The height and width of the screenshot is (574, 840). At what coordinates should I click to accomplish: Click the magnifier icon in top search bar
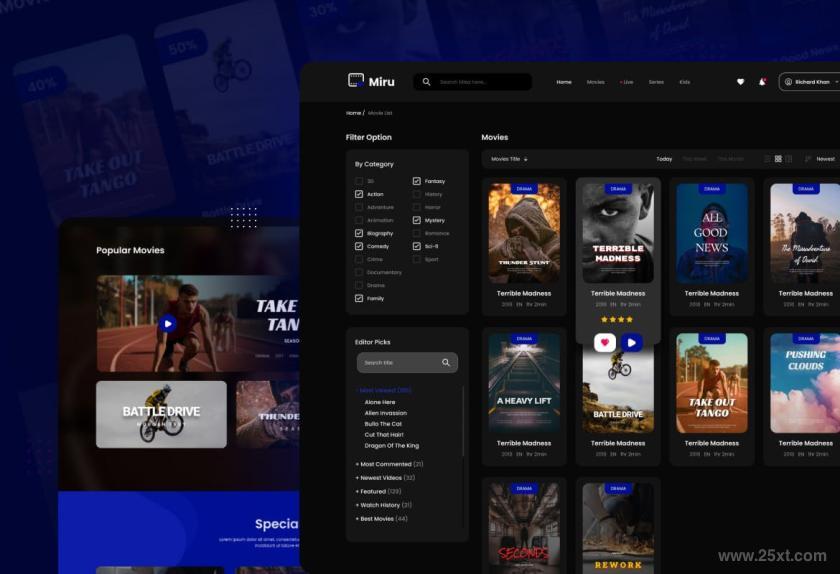(x=426, y=82)
